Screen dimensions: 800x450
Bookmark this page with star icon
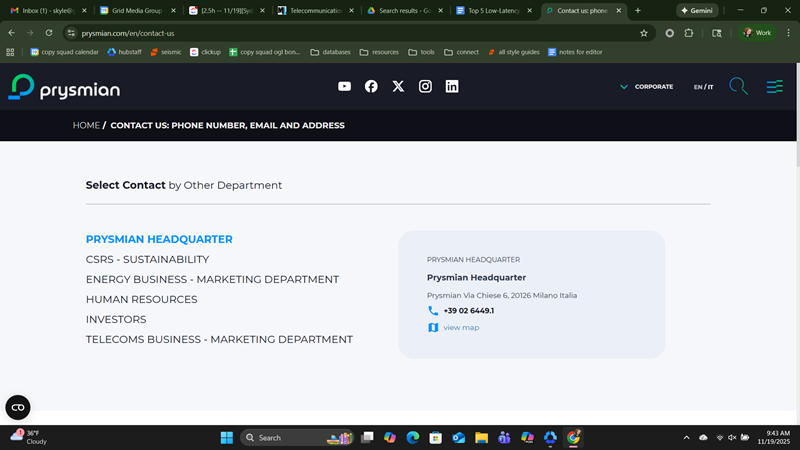tap(644, 33)
